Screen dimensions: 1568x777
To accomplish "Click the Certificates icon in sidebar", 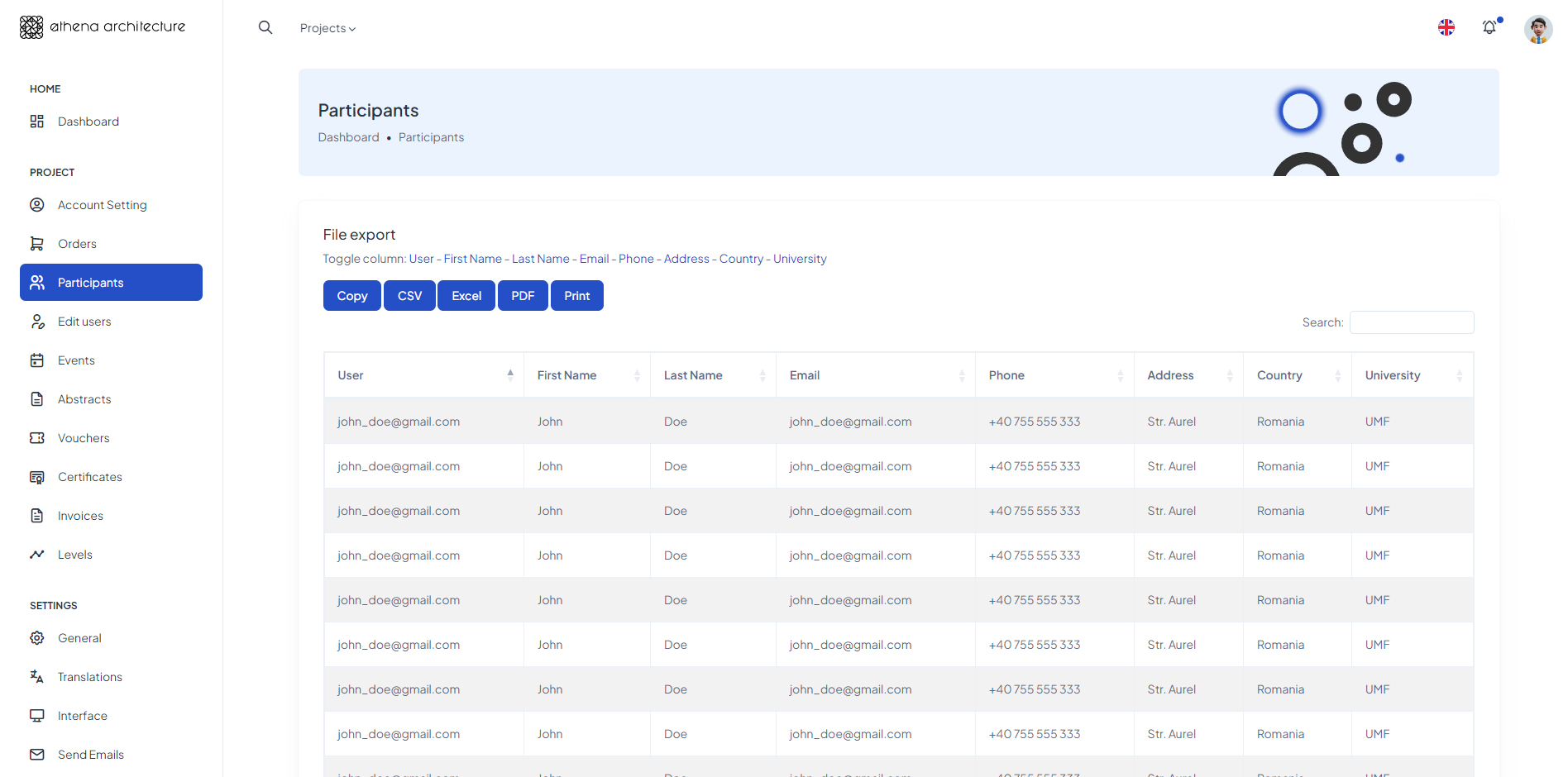I will (37, 477).
